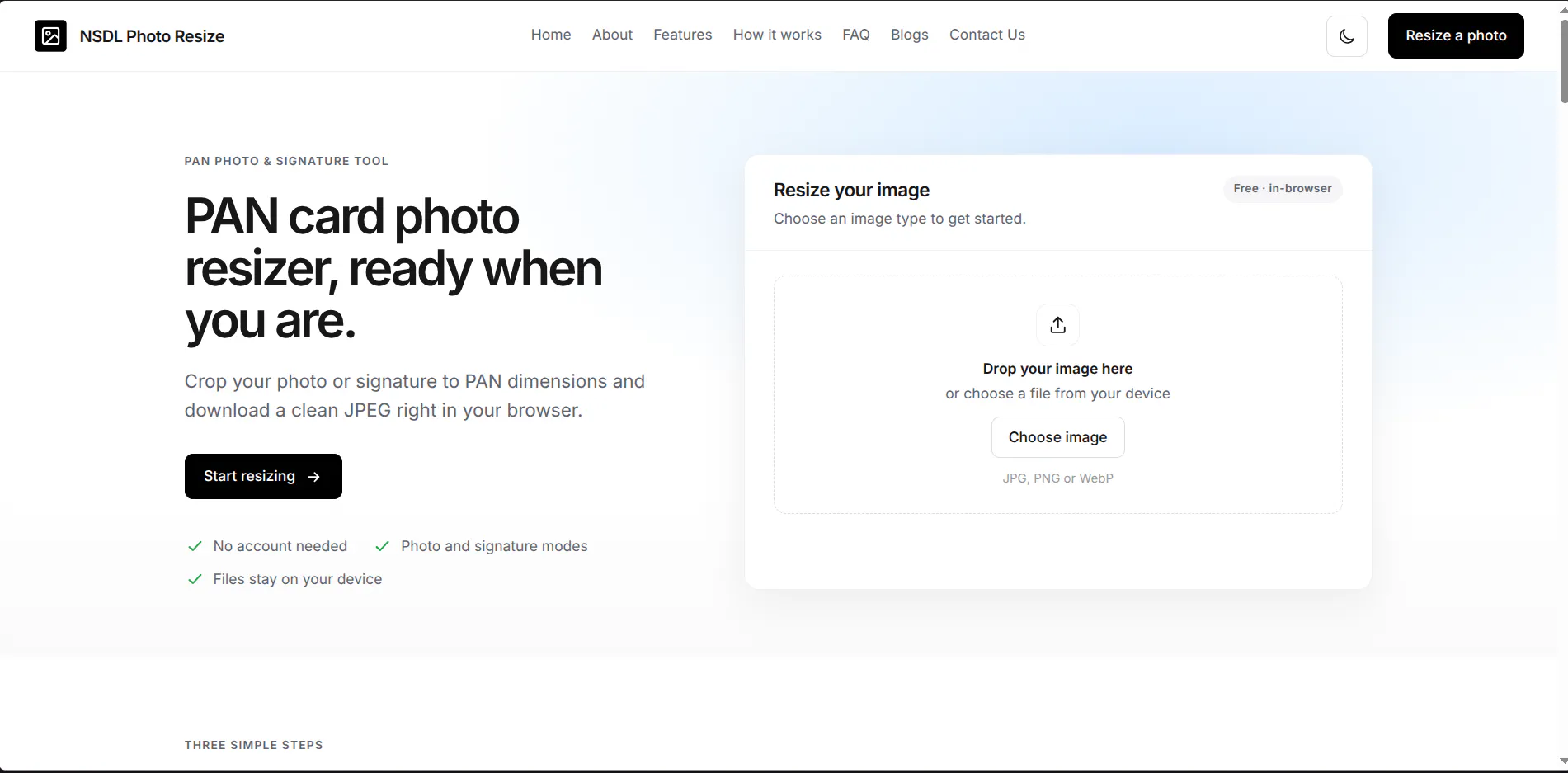Click the upload arrow icon in the drop zone

pyautogui.click(x=1057, y=325)
